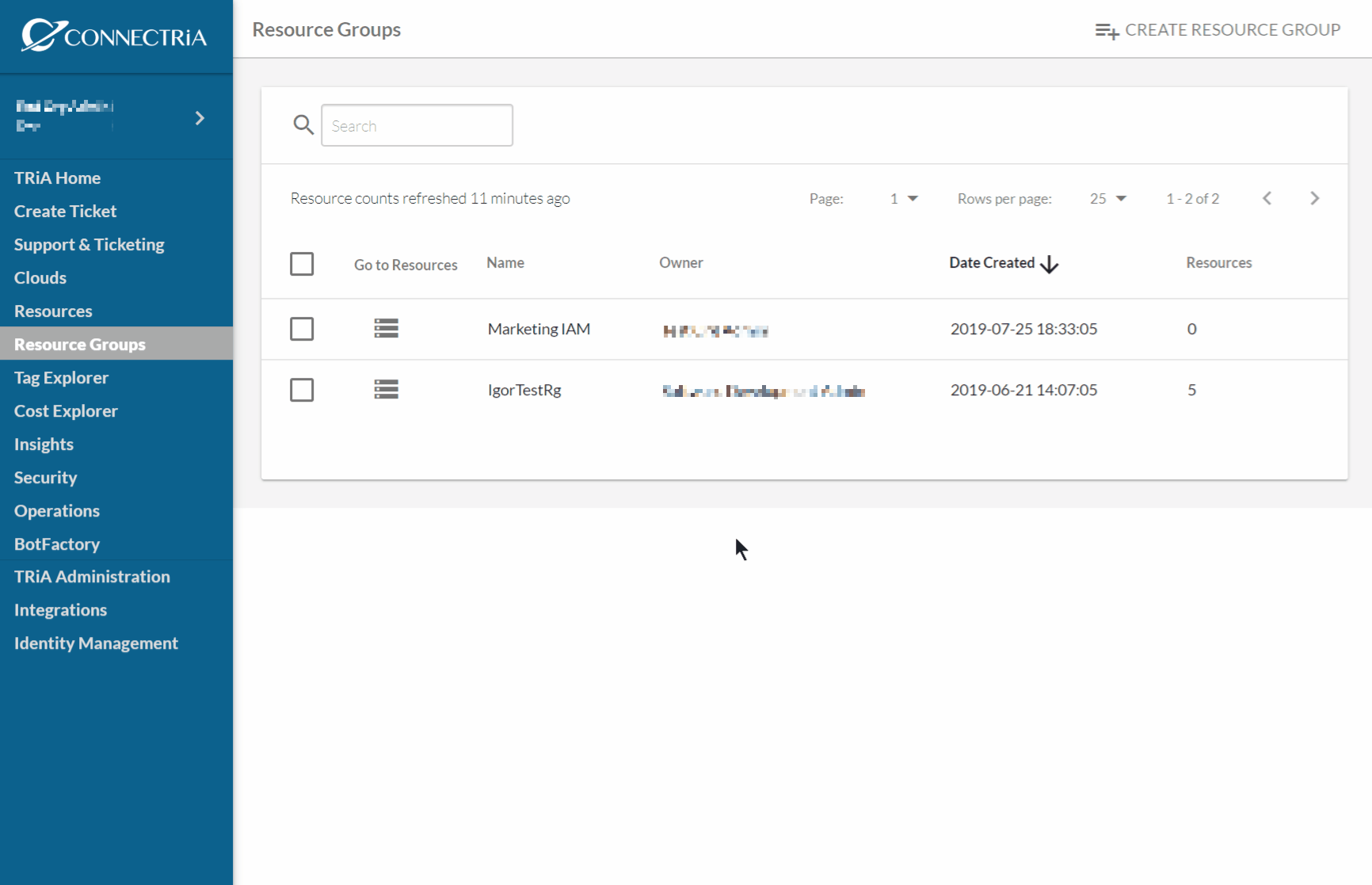
Task: Open Insights section
Action: [x=44, y=444]
